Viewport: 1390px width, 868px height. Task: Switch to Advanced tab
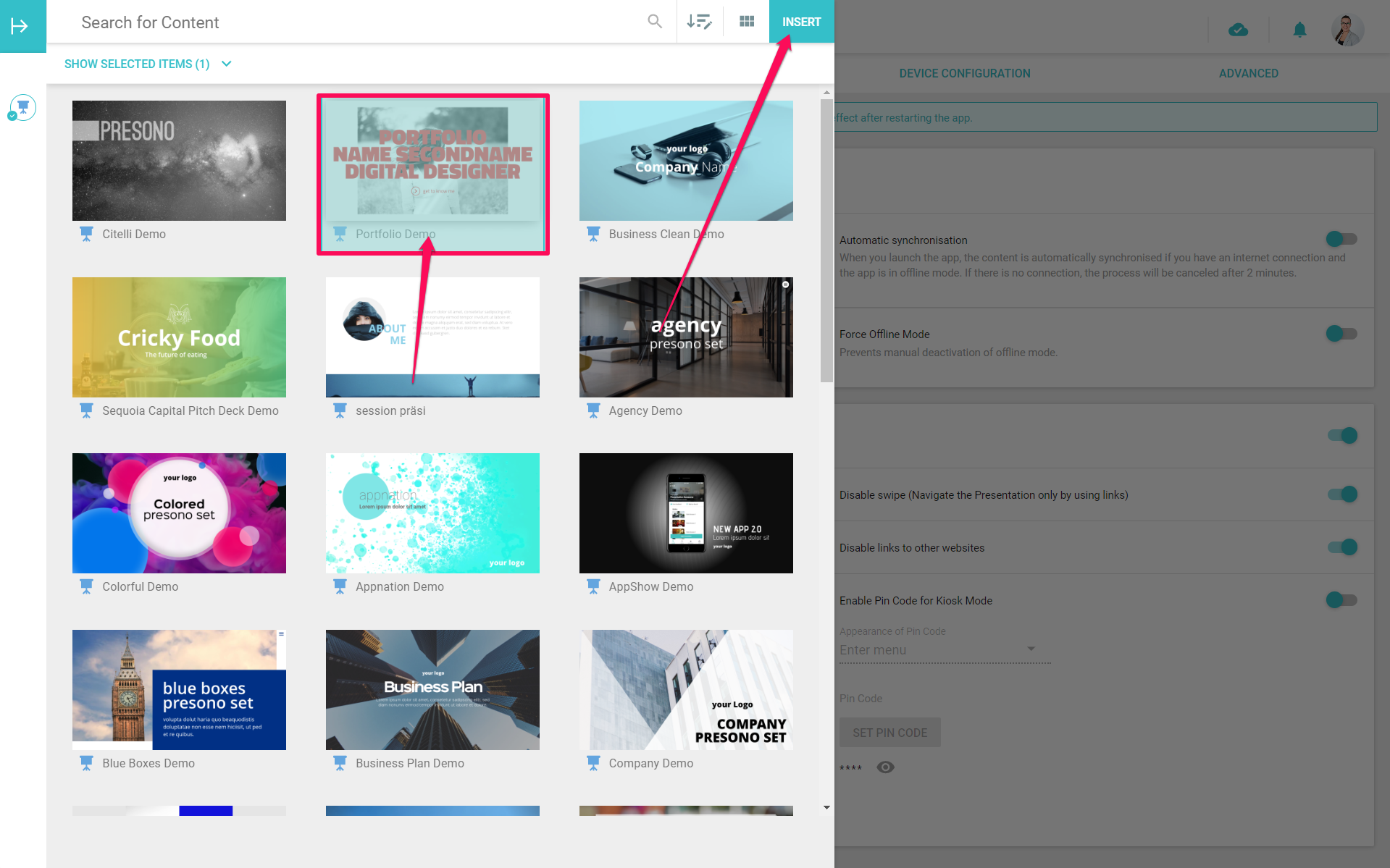tap(1249, 73)
